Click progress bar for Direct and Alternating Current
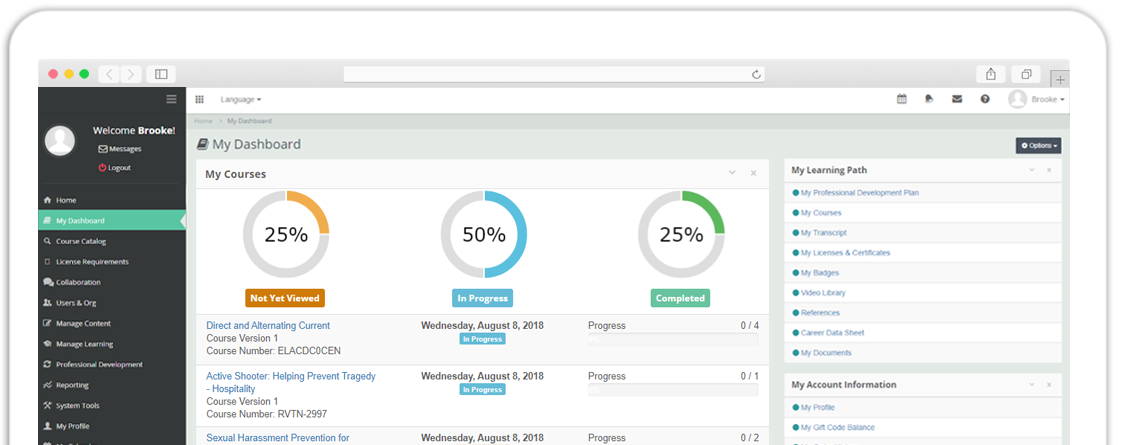 (673, 340)
